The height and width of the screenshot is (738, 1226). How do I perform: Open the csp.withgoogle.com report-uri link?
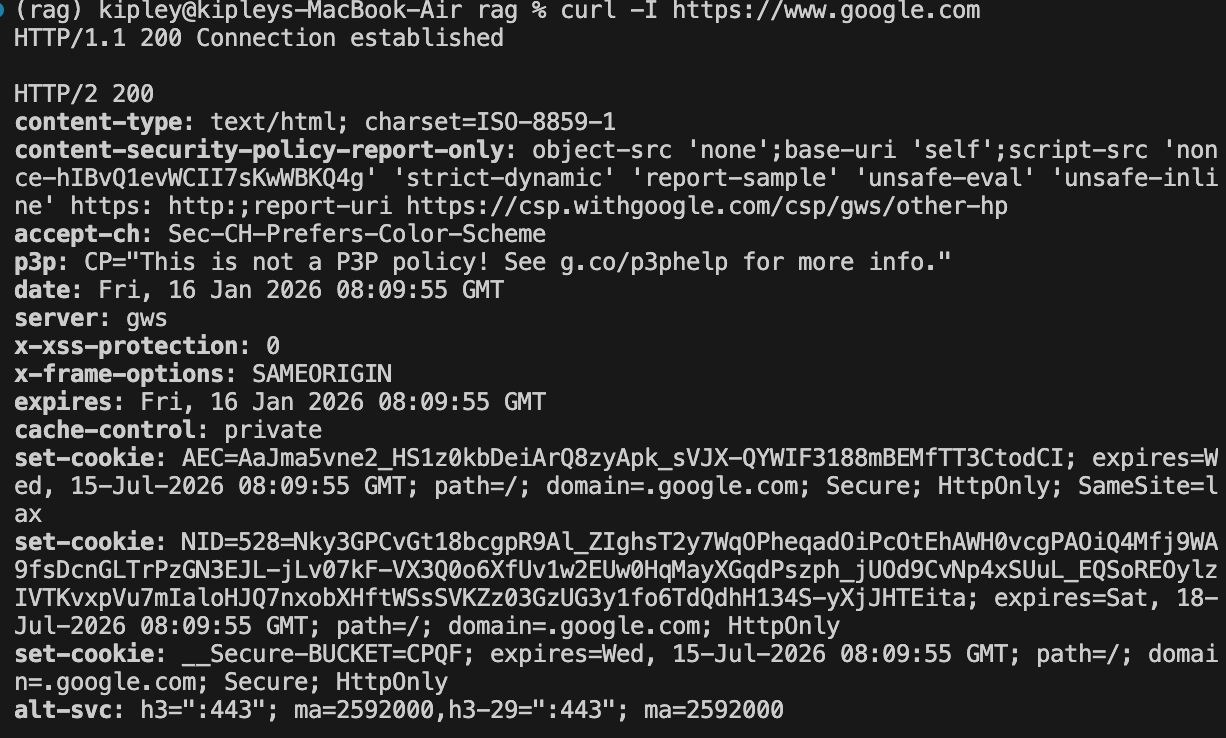[x=707, y=206]
